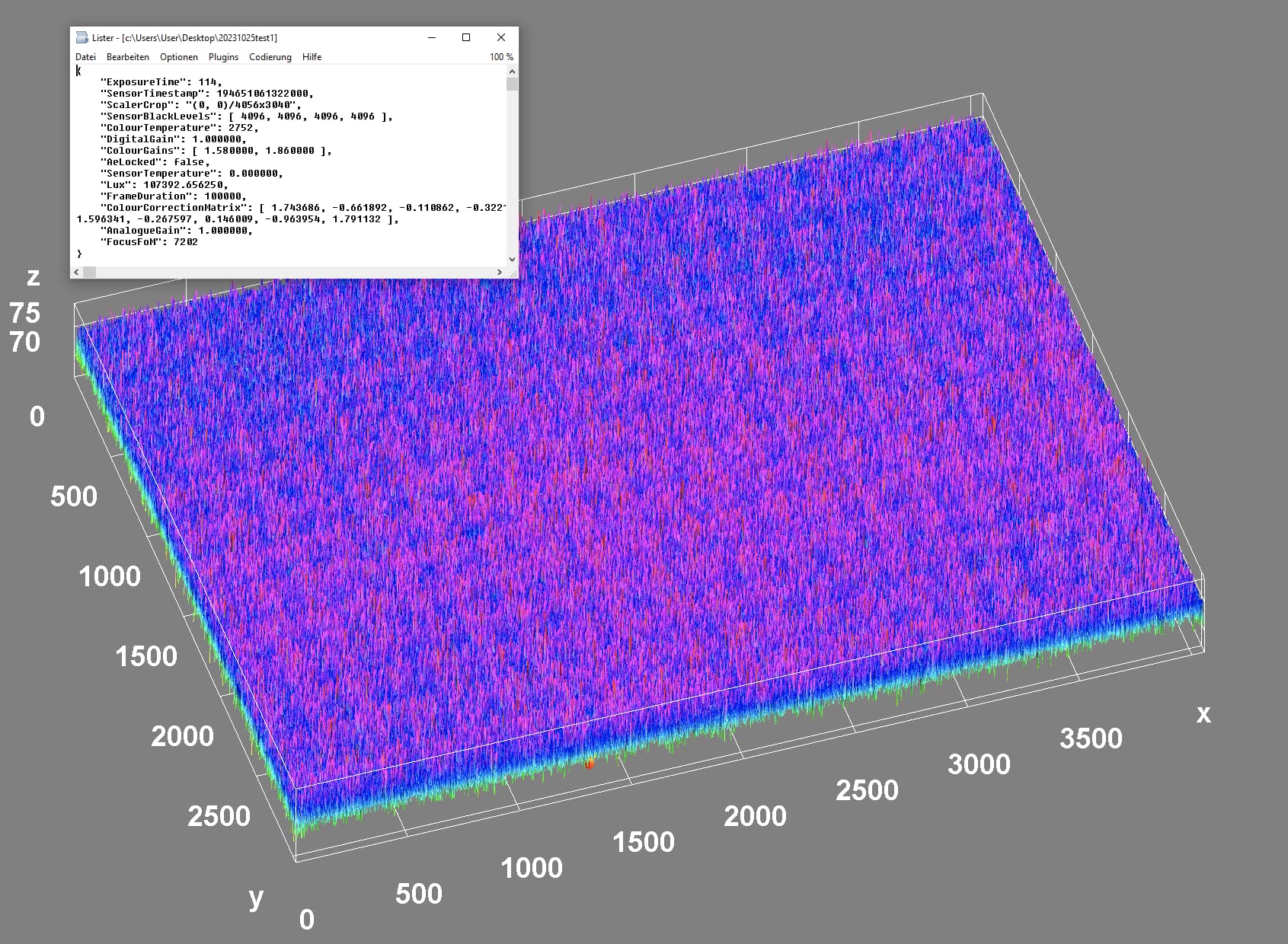This screenshot has width=1288, height=944.
Task: Click the "SensorBlackLevels" line
Action: coord(247,116)
